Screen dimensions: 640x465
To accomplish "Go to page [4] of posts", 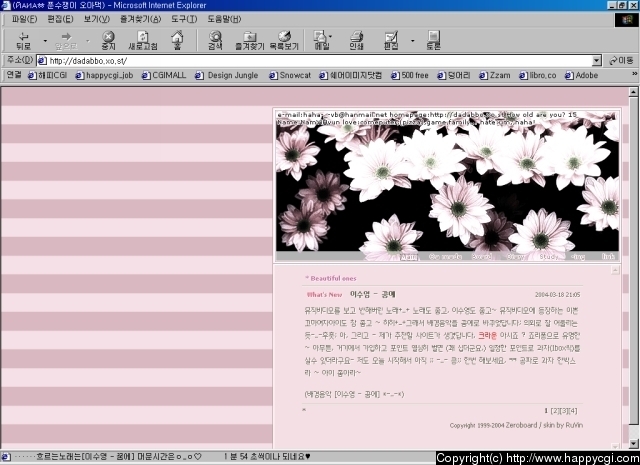I will point(573,411).
